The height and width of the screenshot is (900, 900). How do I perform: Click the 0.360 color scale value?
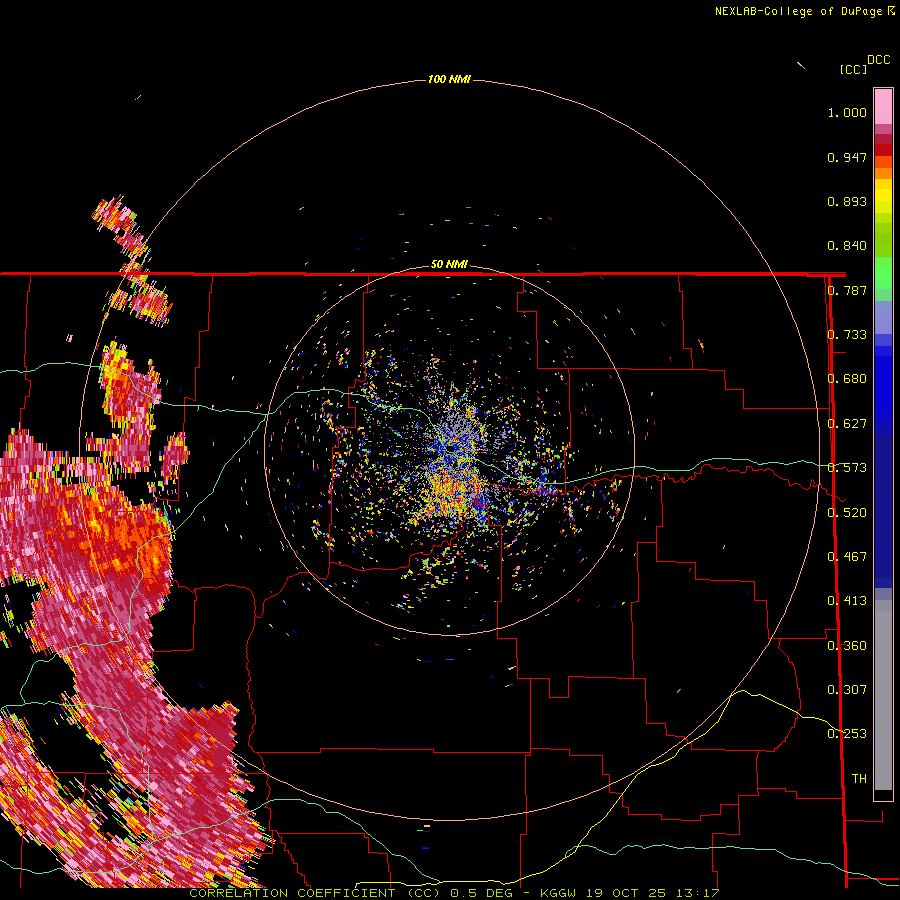[847, 646]
